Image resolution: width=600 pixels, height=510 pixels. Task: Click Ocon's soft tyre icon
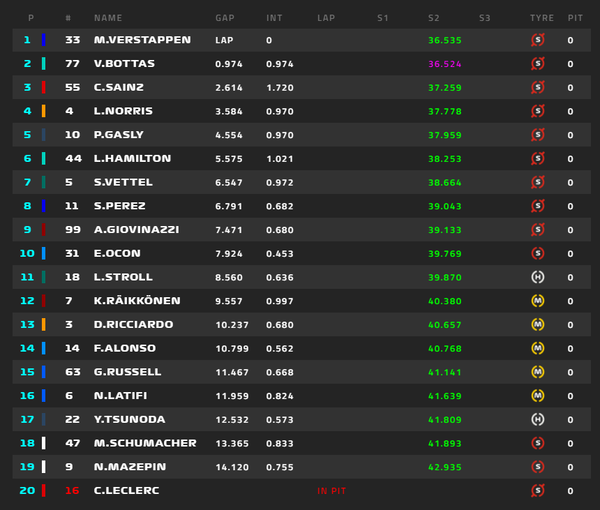click(538, 253)
